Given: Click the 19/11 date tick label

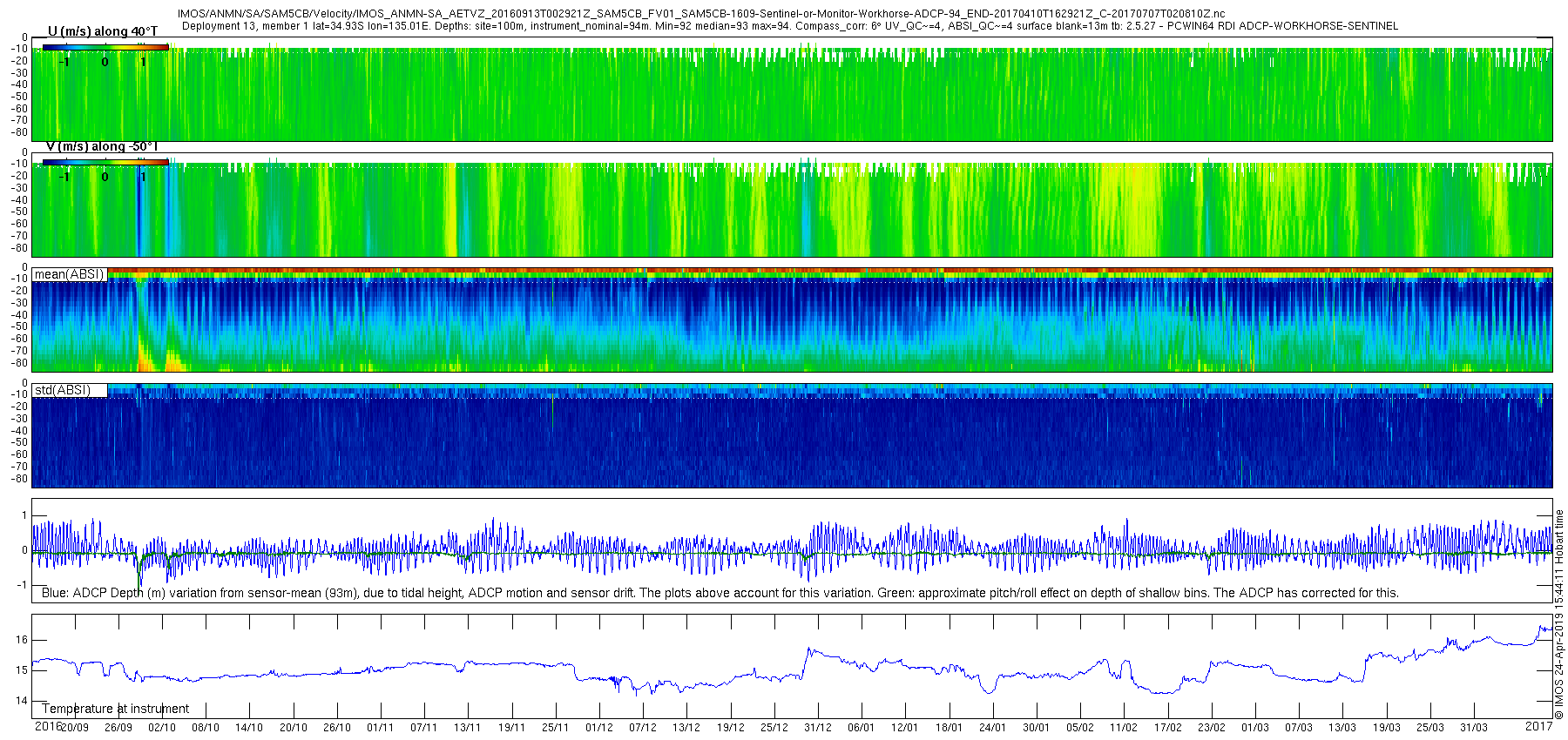Looking at the screenshot, I should click(511, 728).
